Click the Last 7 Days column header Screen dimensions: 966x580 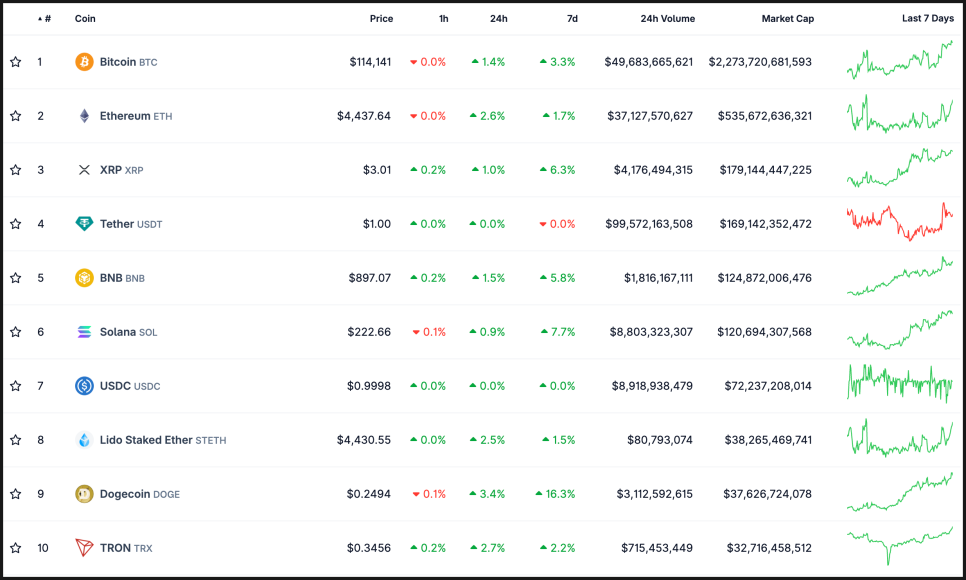click(928, 18)
